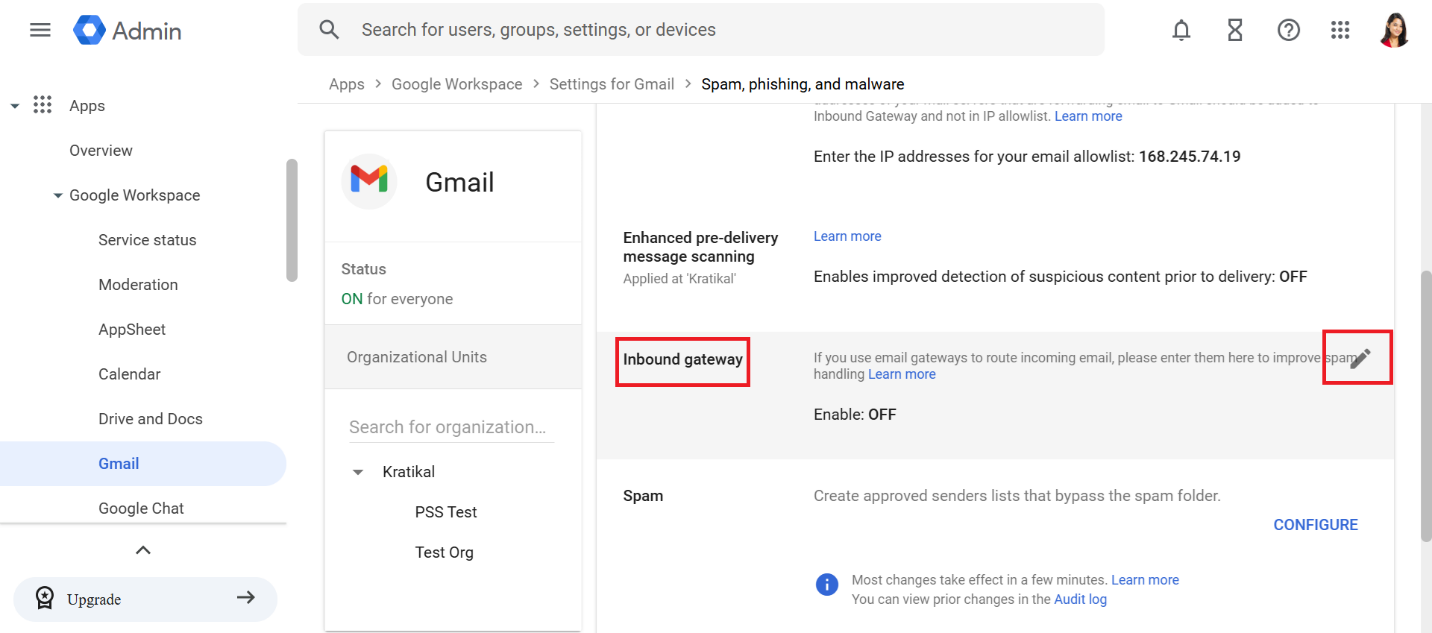
Task: Collapse the Apps section arrow
Action: [x=14, y=106]
